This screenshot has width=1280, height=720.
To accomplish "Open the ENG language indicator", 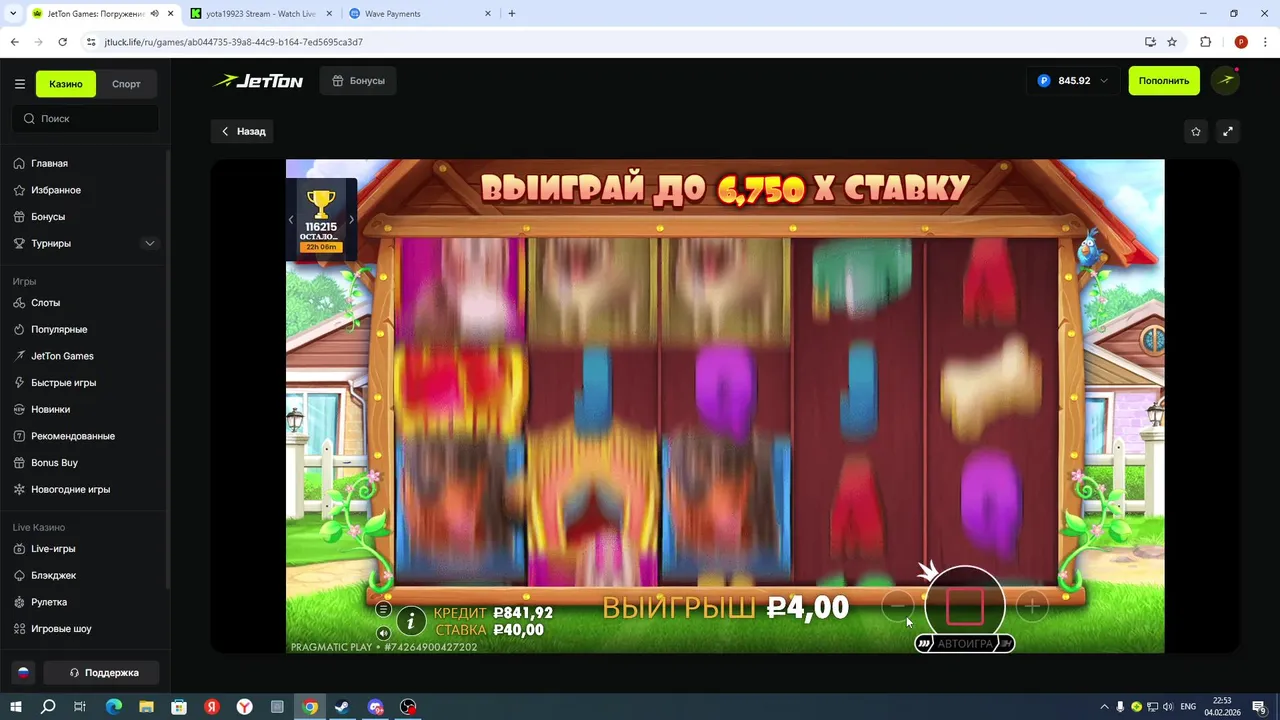I will pos(1188,707).
